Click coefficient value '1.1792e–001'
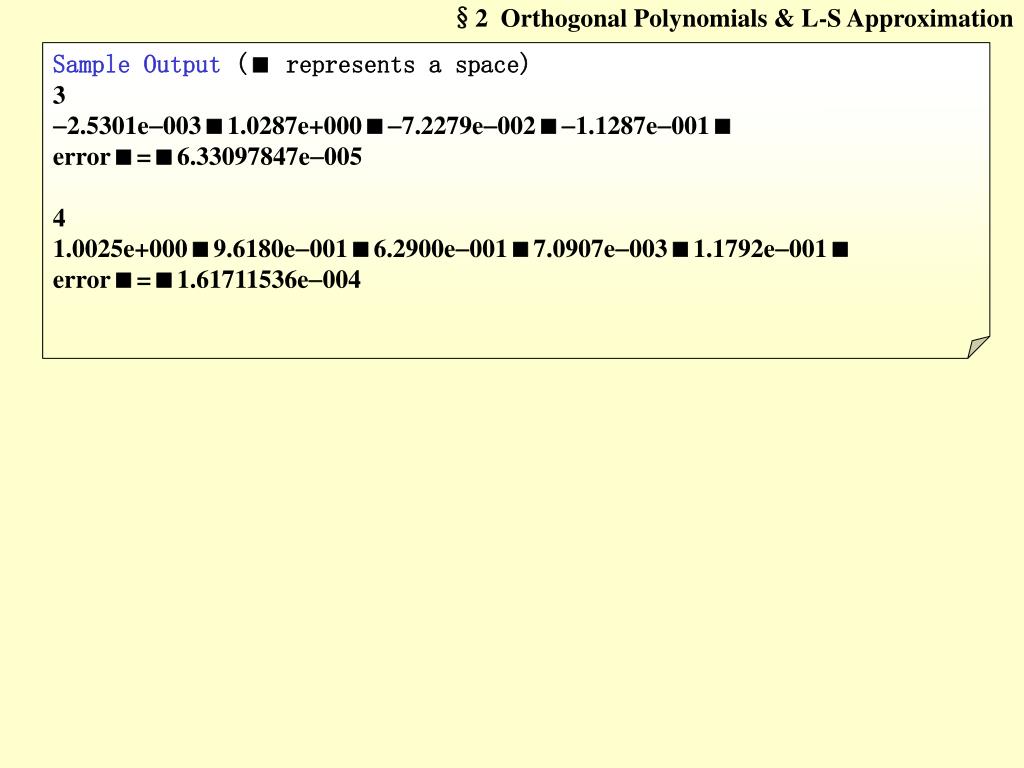 point(760,249)
